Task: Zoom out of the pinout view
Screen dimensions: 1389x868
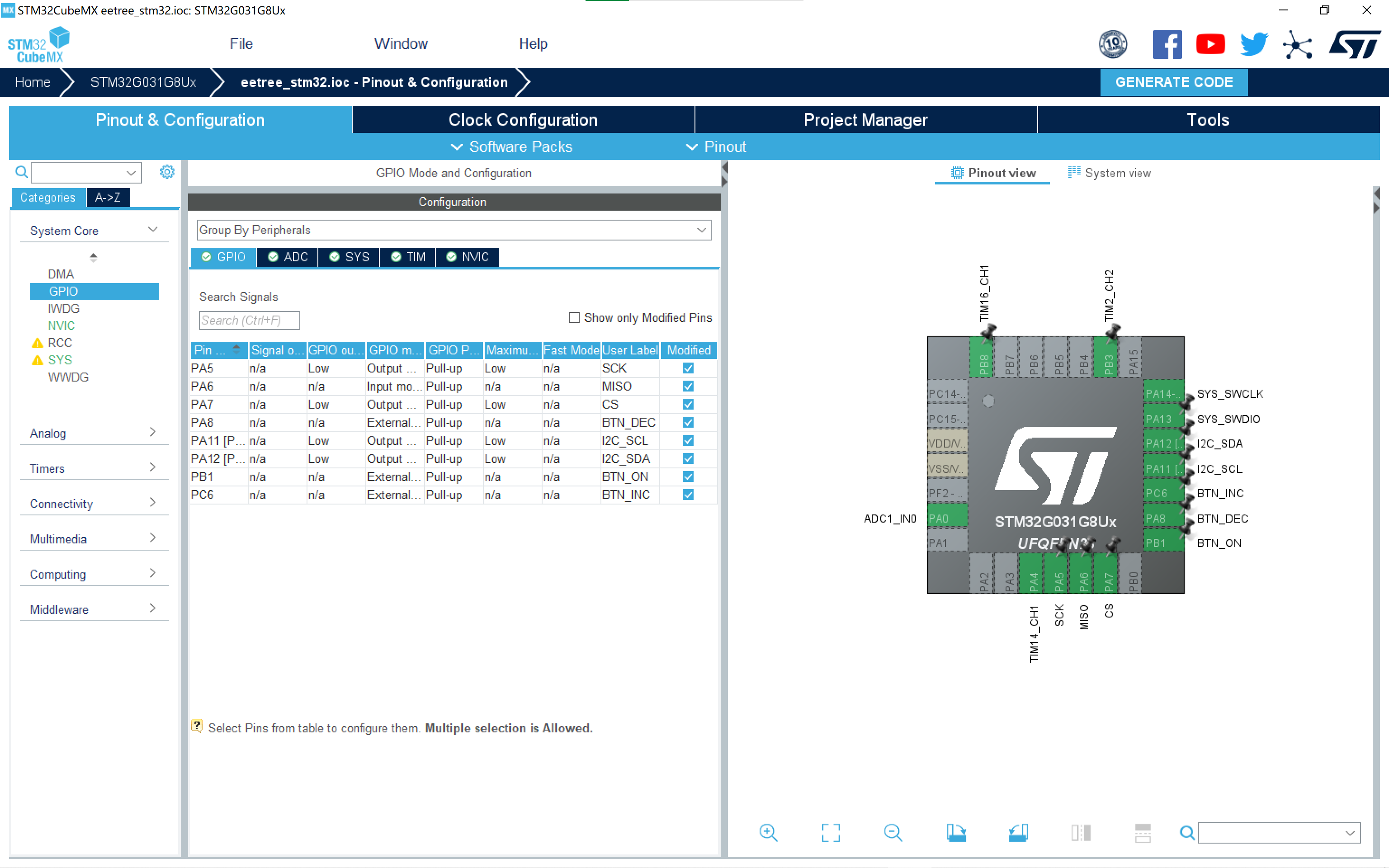Action: [893, 832]
